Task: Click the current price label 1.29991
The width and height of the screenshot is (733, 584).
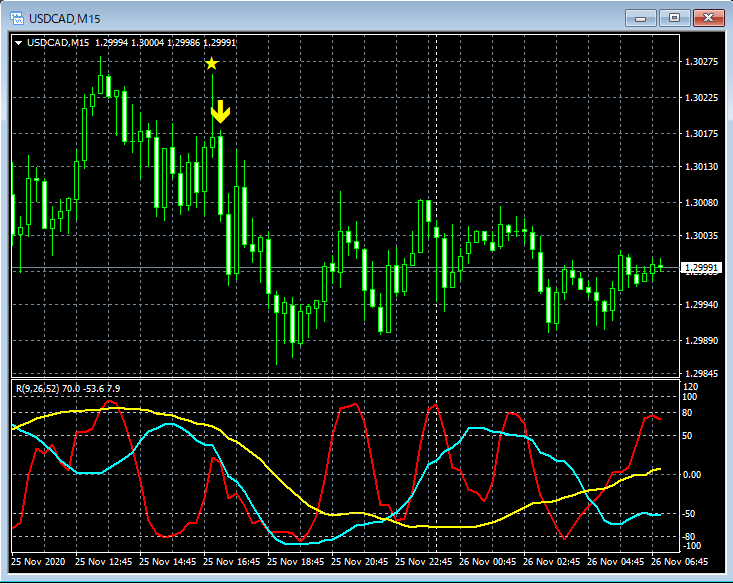Action: [700, 268]
